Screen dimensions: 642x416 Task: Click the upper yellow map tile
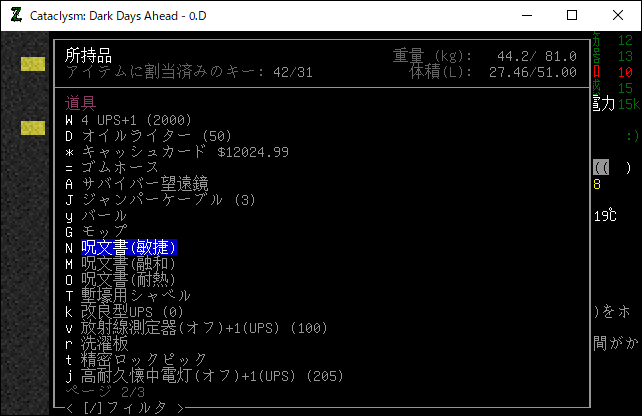[x=33, y=64]
